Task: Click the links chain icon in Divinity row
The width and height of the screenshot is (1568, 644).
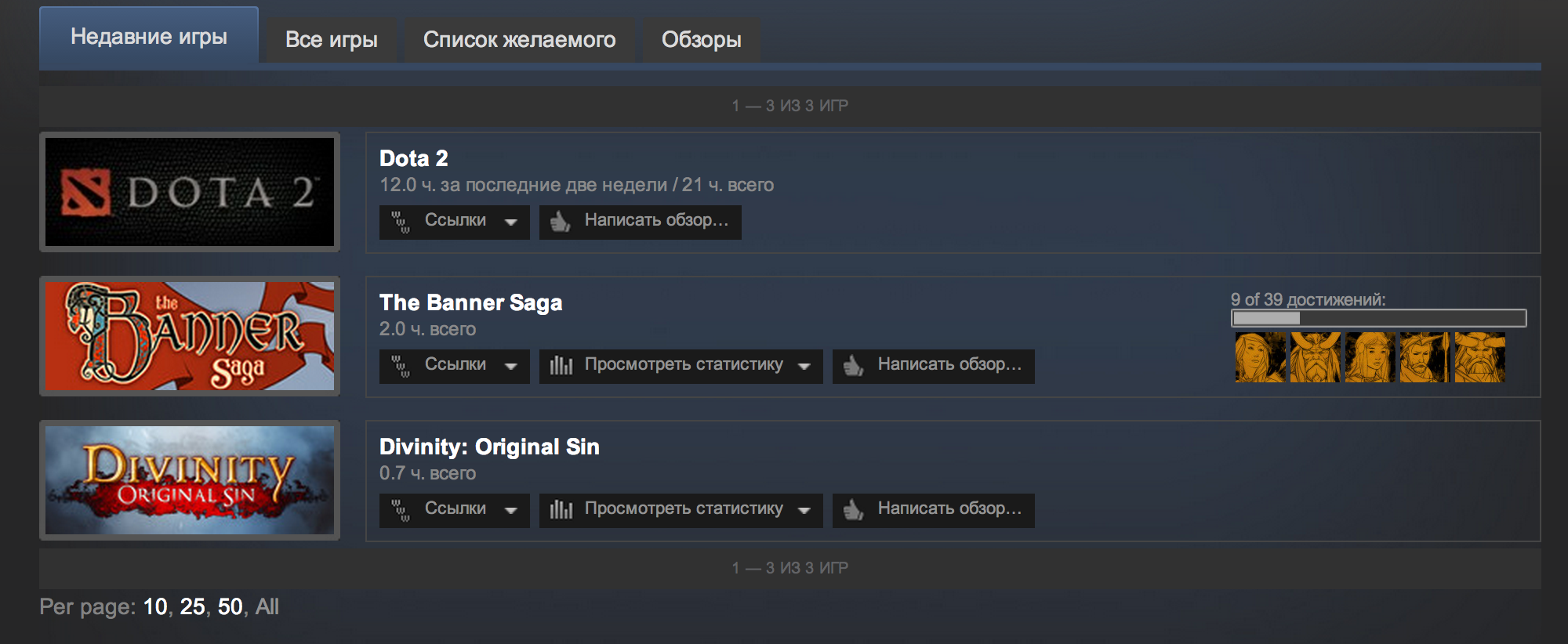Action: (401, 511)
